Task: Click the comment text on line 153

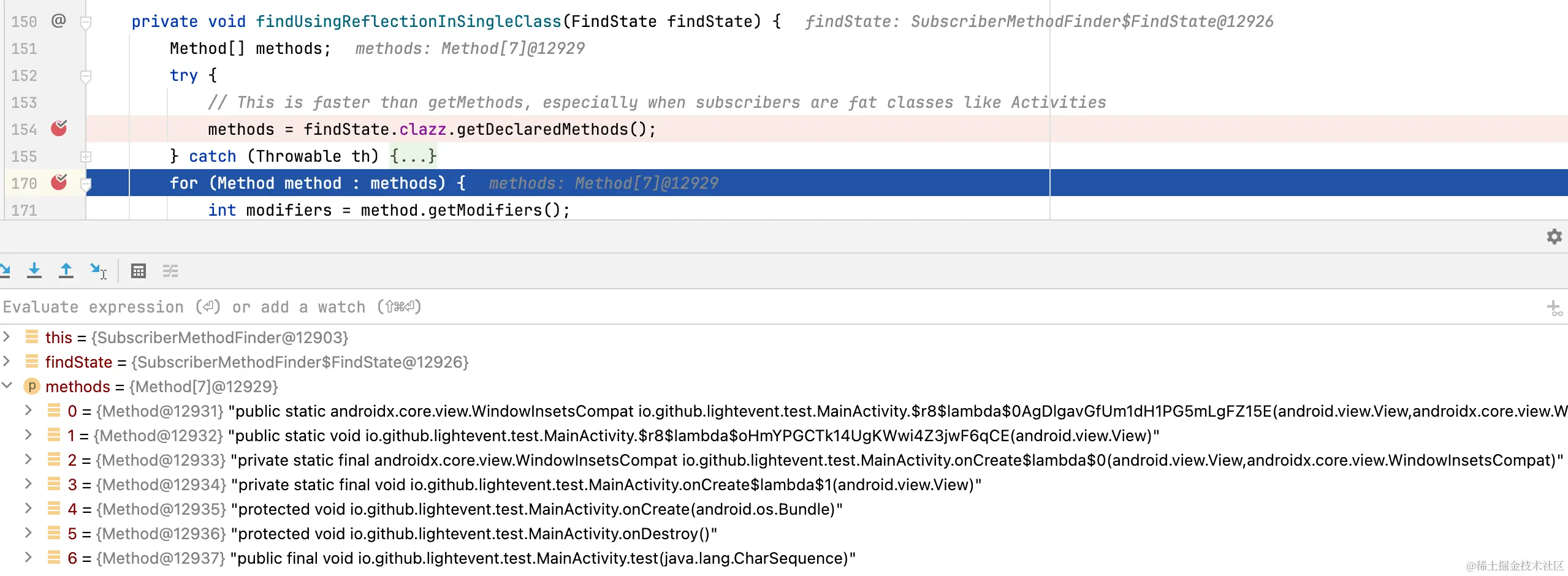Action: pos(657,102)
